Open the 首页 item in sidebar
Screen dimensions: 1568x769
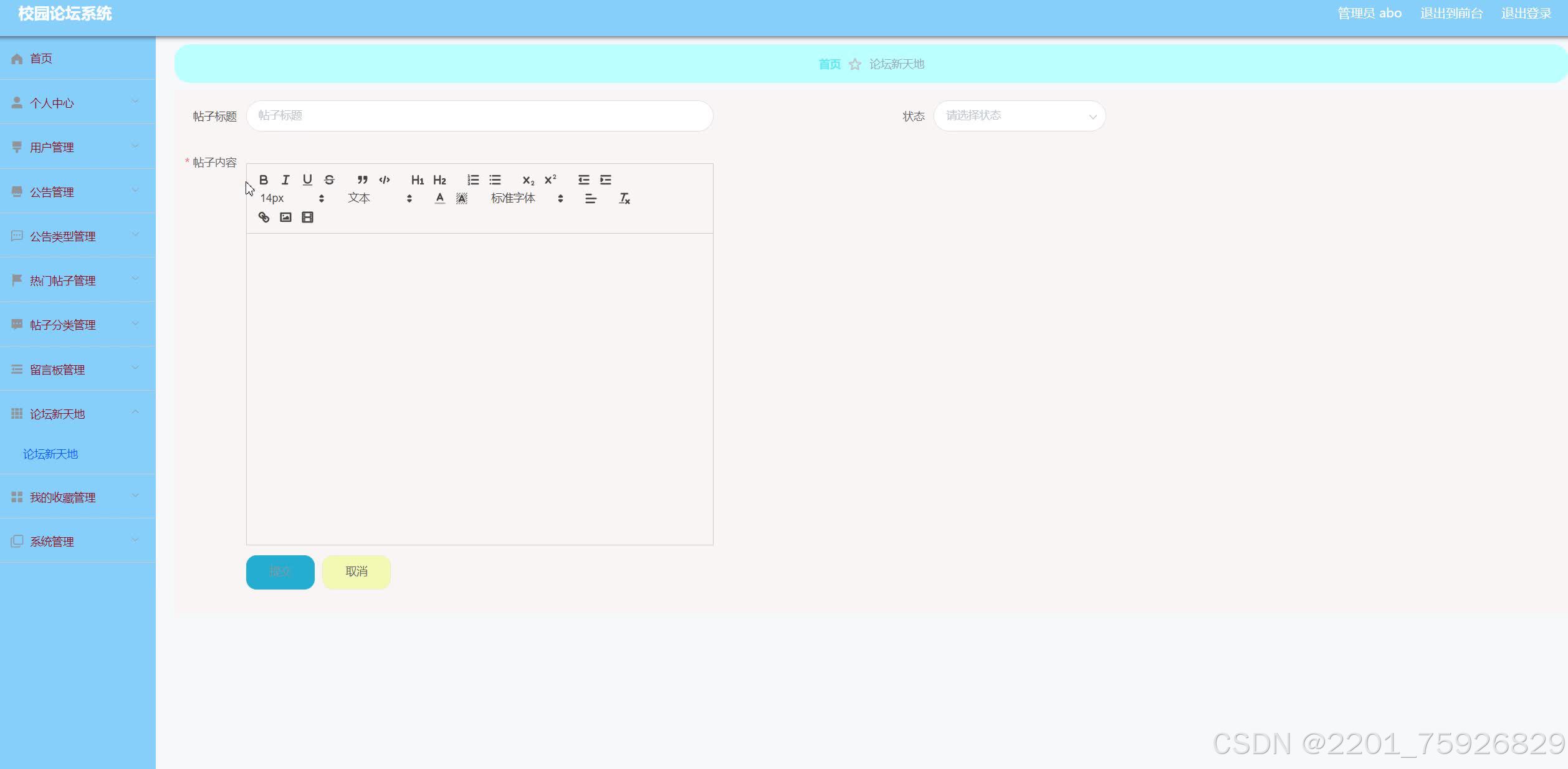tap(41, 59)
